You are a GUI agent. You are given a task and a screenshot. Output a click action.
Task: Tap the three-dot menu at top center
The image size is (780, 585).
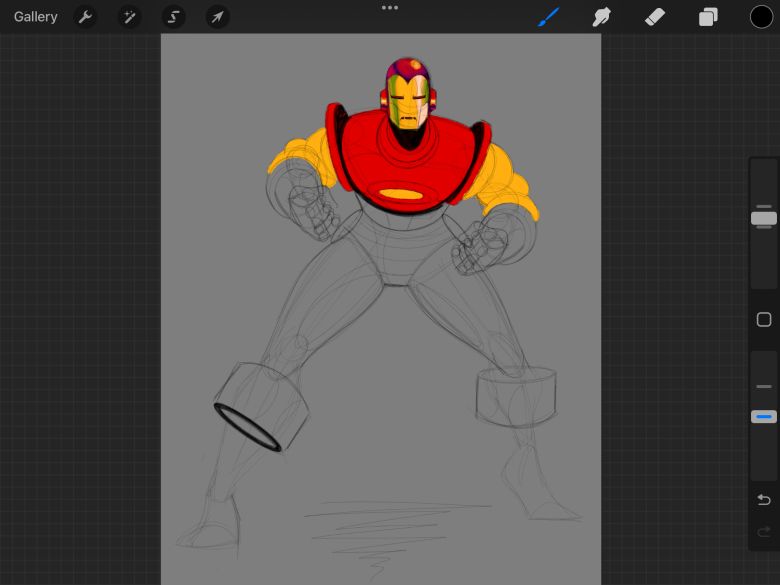tap(390, 7)
